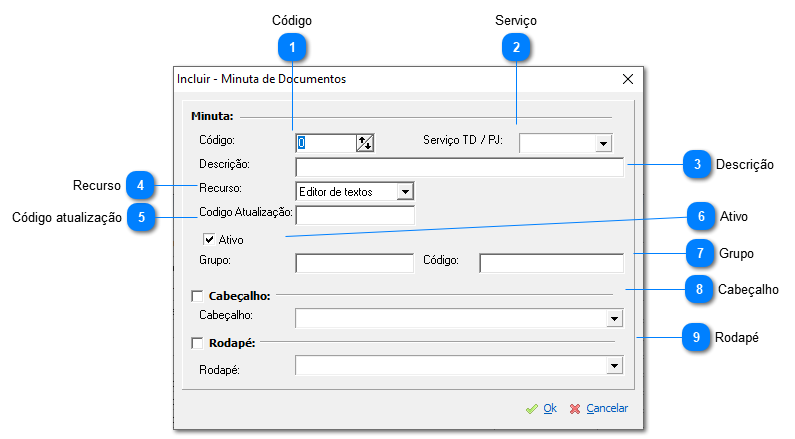The height and width of the screenshot is (439, 795).
Task: Enable the Cabeçalho checkbox
Action: 197,296
